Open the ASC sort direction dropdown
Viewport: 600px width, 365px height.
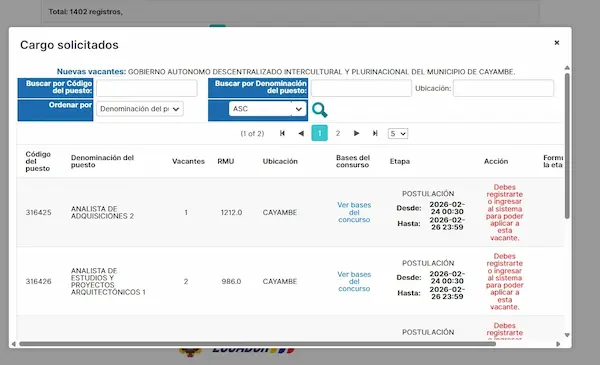click(267, 109)
